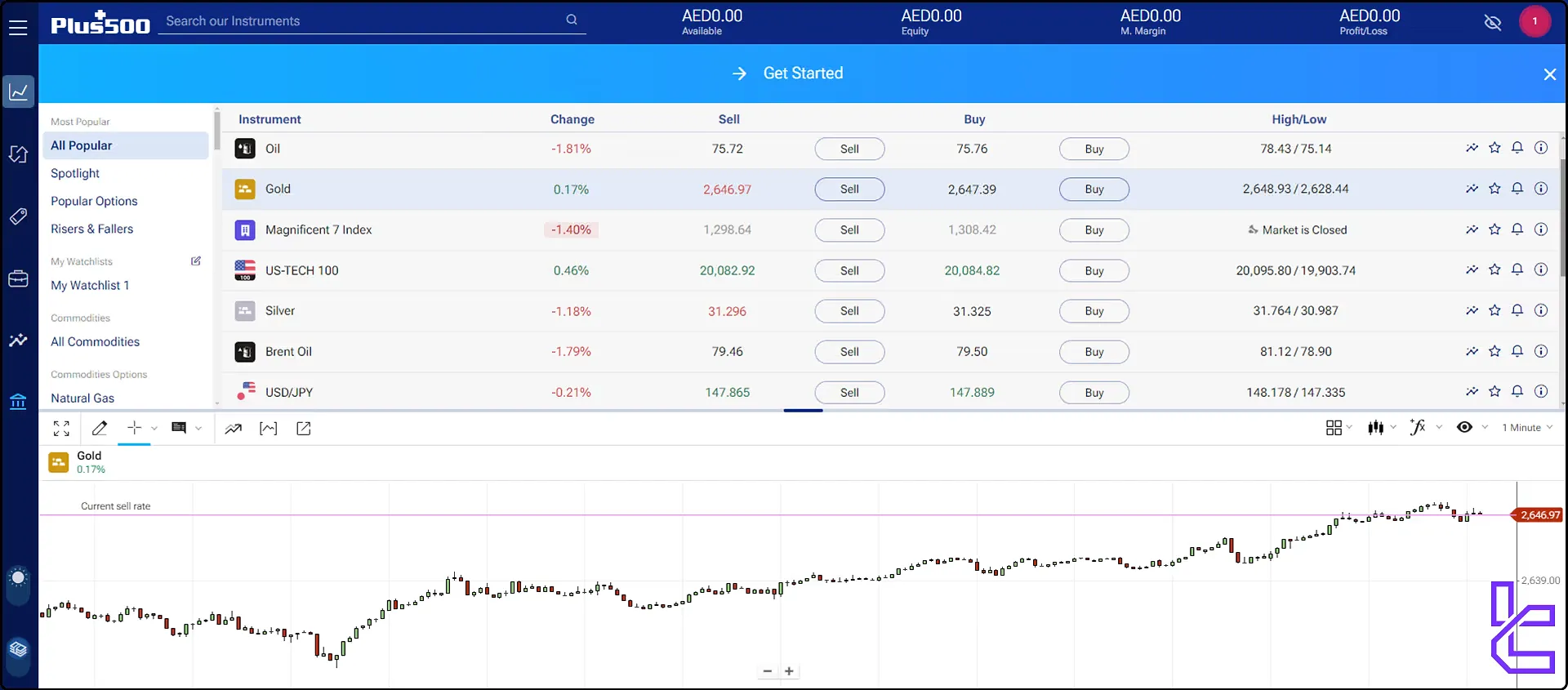Zoom out chart with minus button
Image resolution: width=1568 pixels, height=690 pixels.
point(768,671)
